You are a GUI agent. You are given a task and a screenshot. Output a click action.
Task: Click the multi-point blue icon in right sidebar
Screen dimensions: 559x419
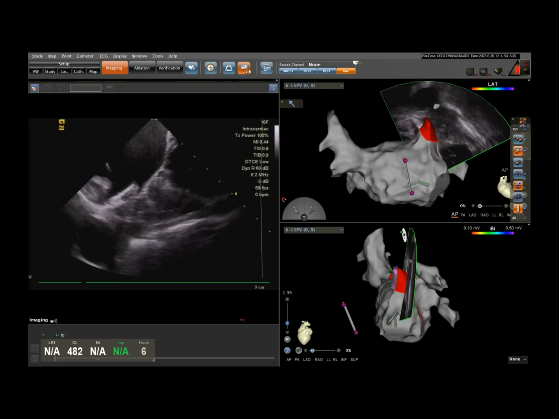518,138
